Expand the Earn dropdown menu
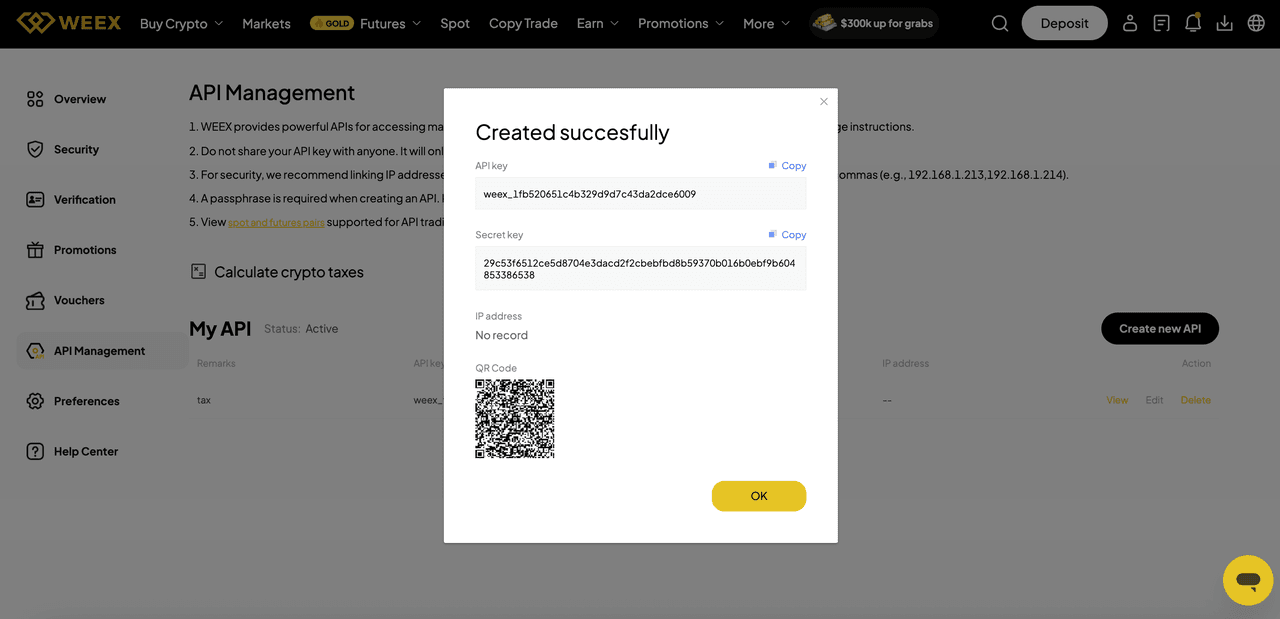The height and width of the screenshot is (619, 1280). pyautogui.click(x=597, y=23)
